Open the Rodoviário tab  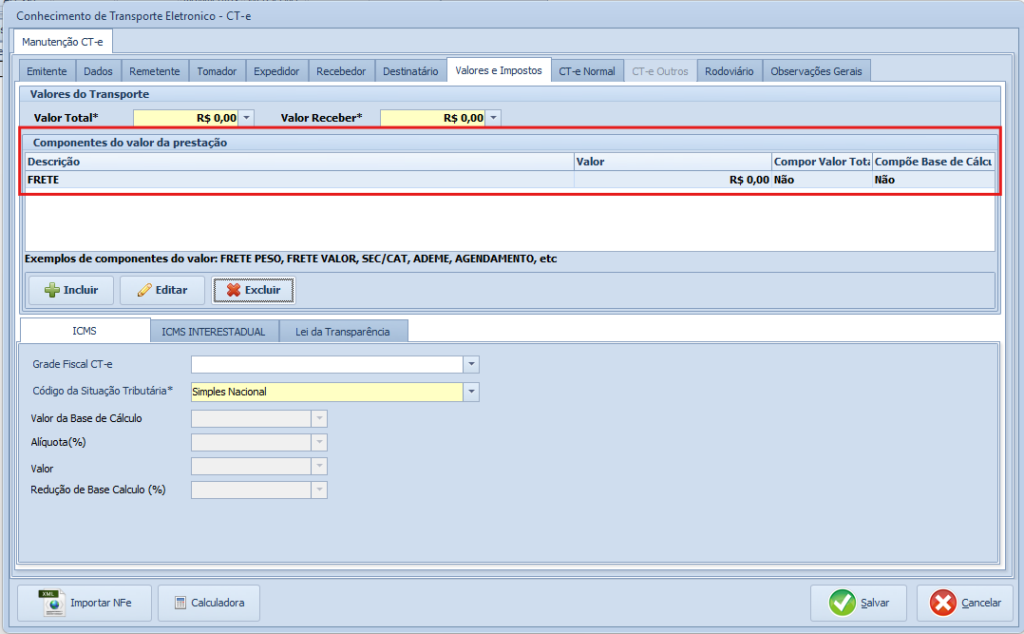click(x=729, y=71)
